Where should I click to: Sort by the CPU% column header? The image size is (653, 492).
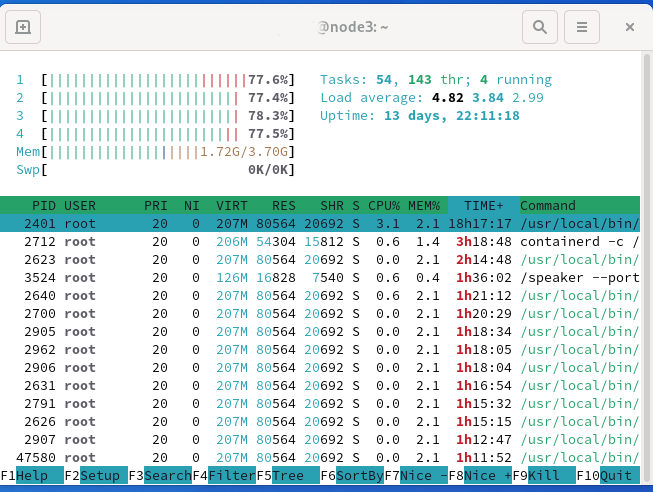[x=384, y=206]
